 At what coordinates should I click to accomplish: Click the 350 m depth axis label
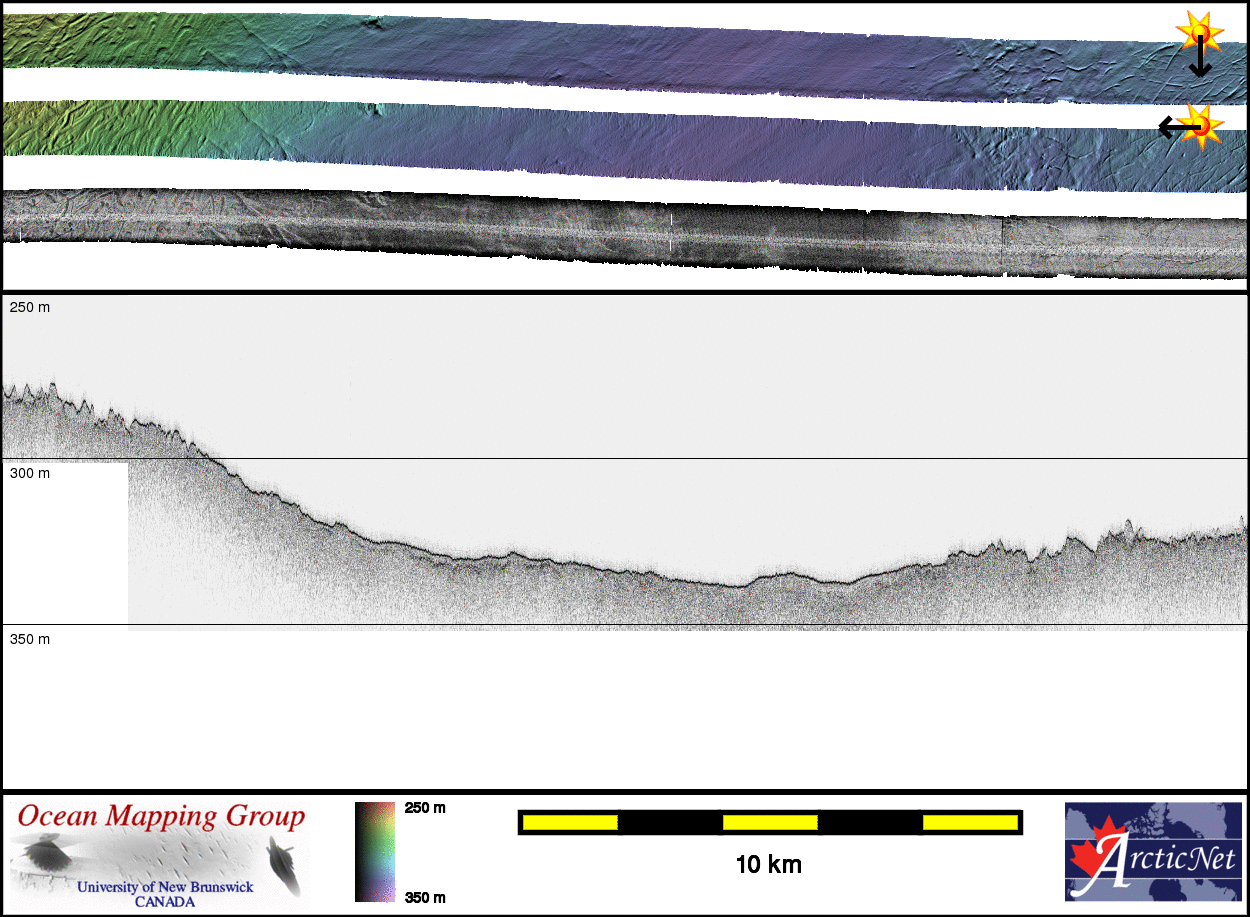click(30, 639)
